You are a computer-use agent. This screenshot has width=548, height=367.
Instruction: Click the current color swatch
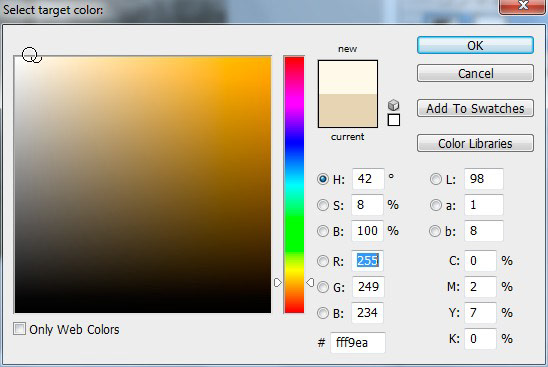click(x=348, y=110)
